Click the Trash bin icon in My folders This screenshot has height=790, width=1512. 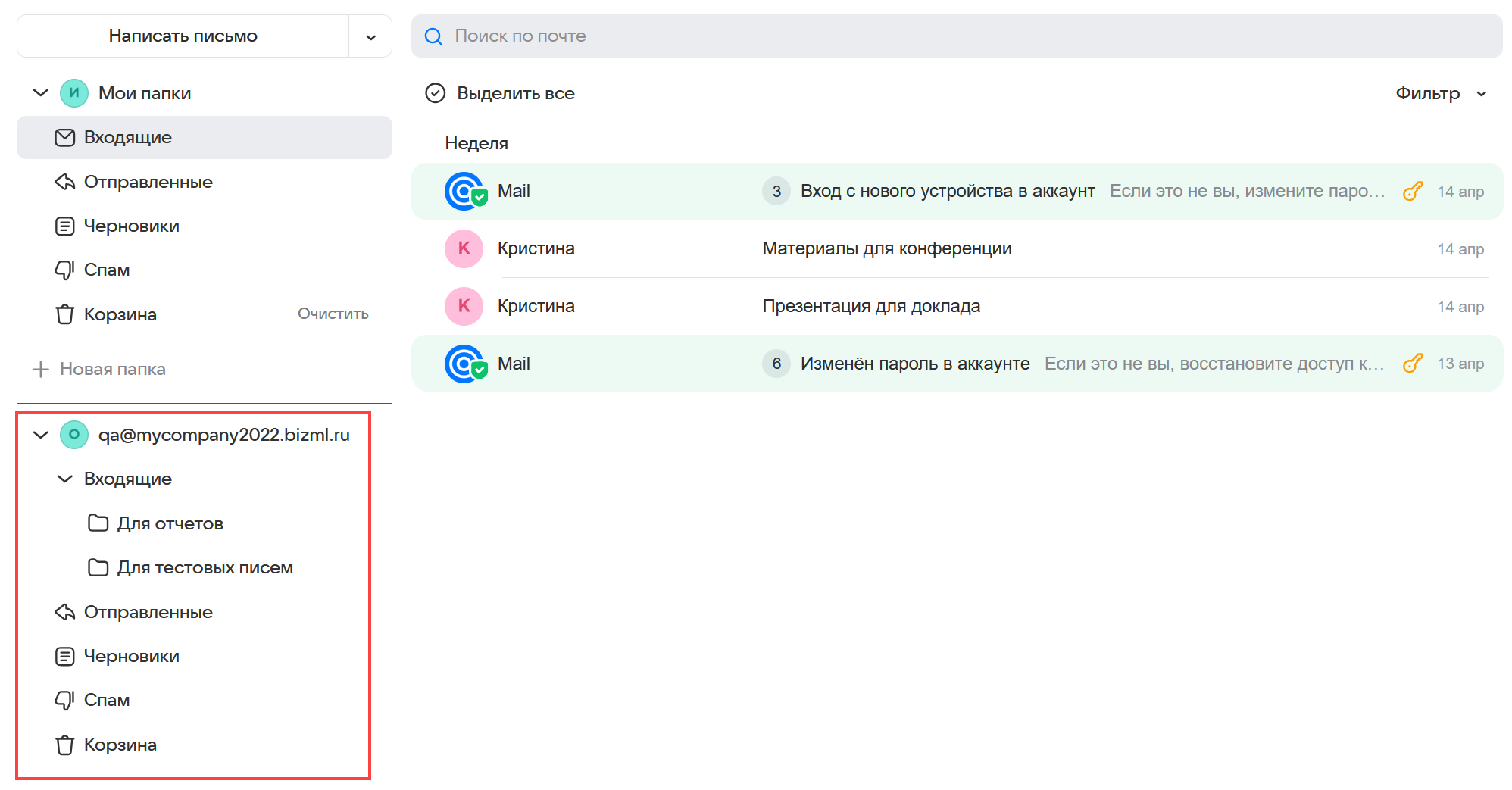pos(65,314)
